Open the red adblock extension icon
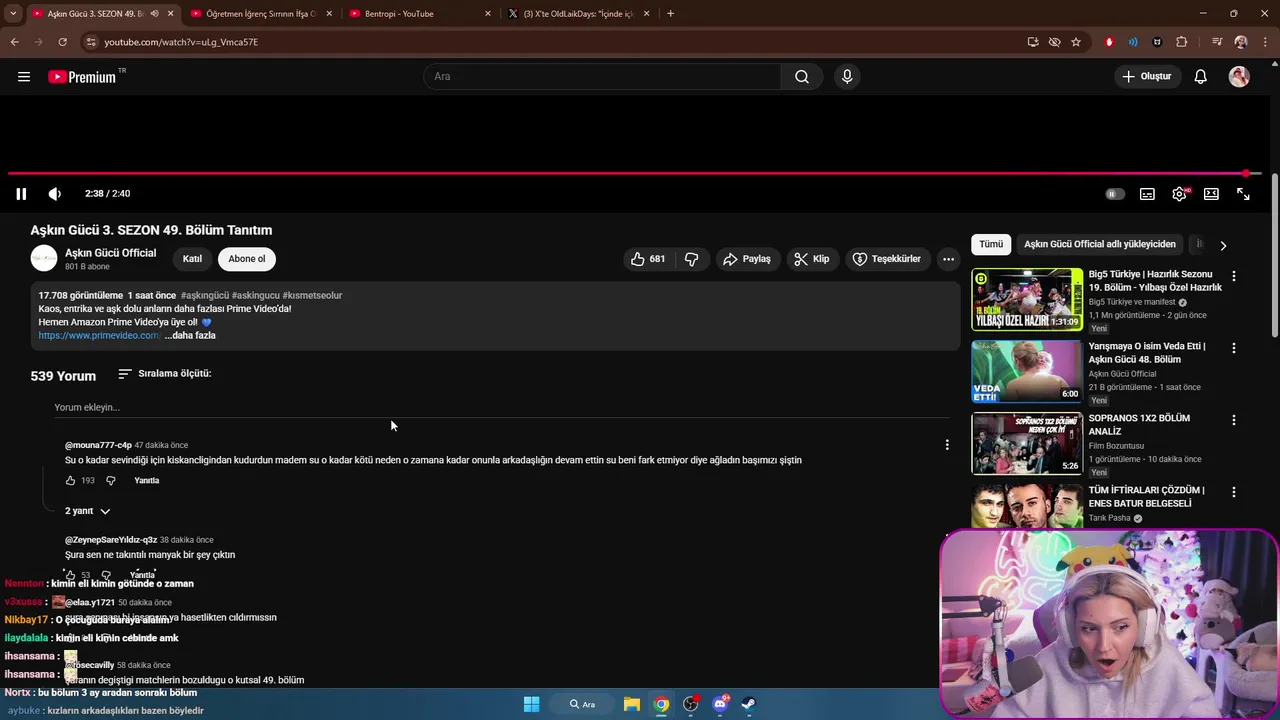The image size is (1280, 720). (x=1109, y=42)
